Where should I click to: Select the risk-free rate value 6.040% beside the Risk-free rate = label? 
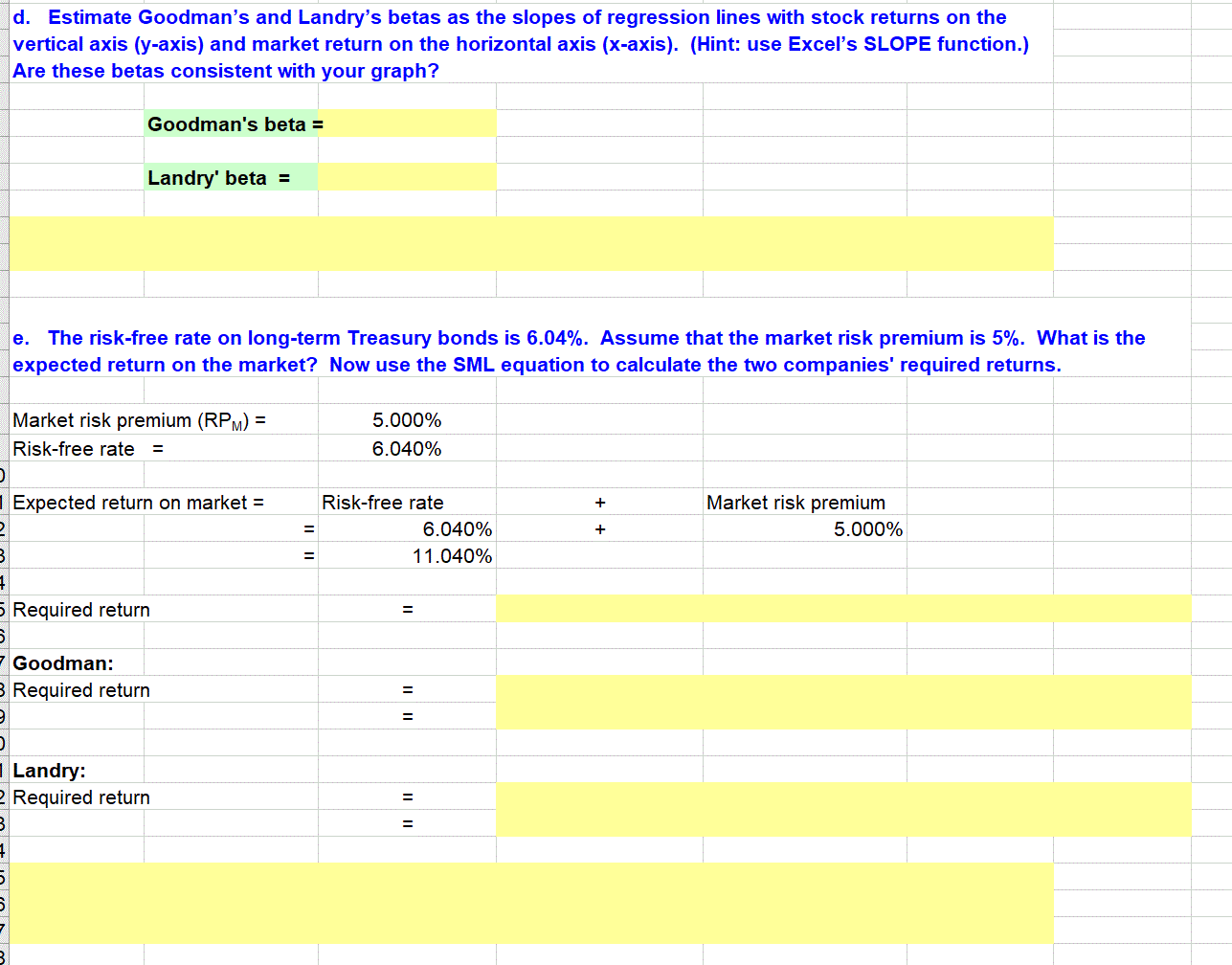tap(407, 449)
